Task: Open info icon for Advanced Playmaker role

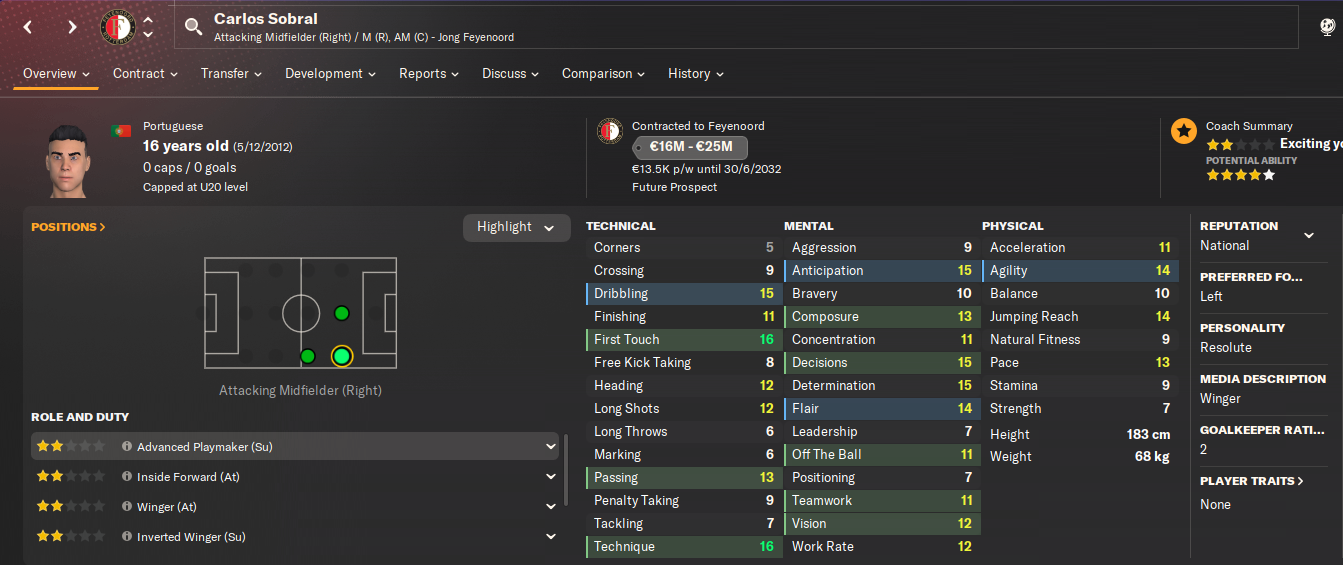Action: 127,447
